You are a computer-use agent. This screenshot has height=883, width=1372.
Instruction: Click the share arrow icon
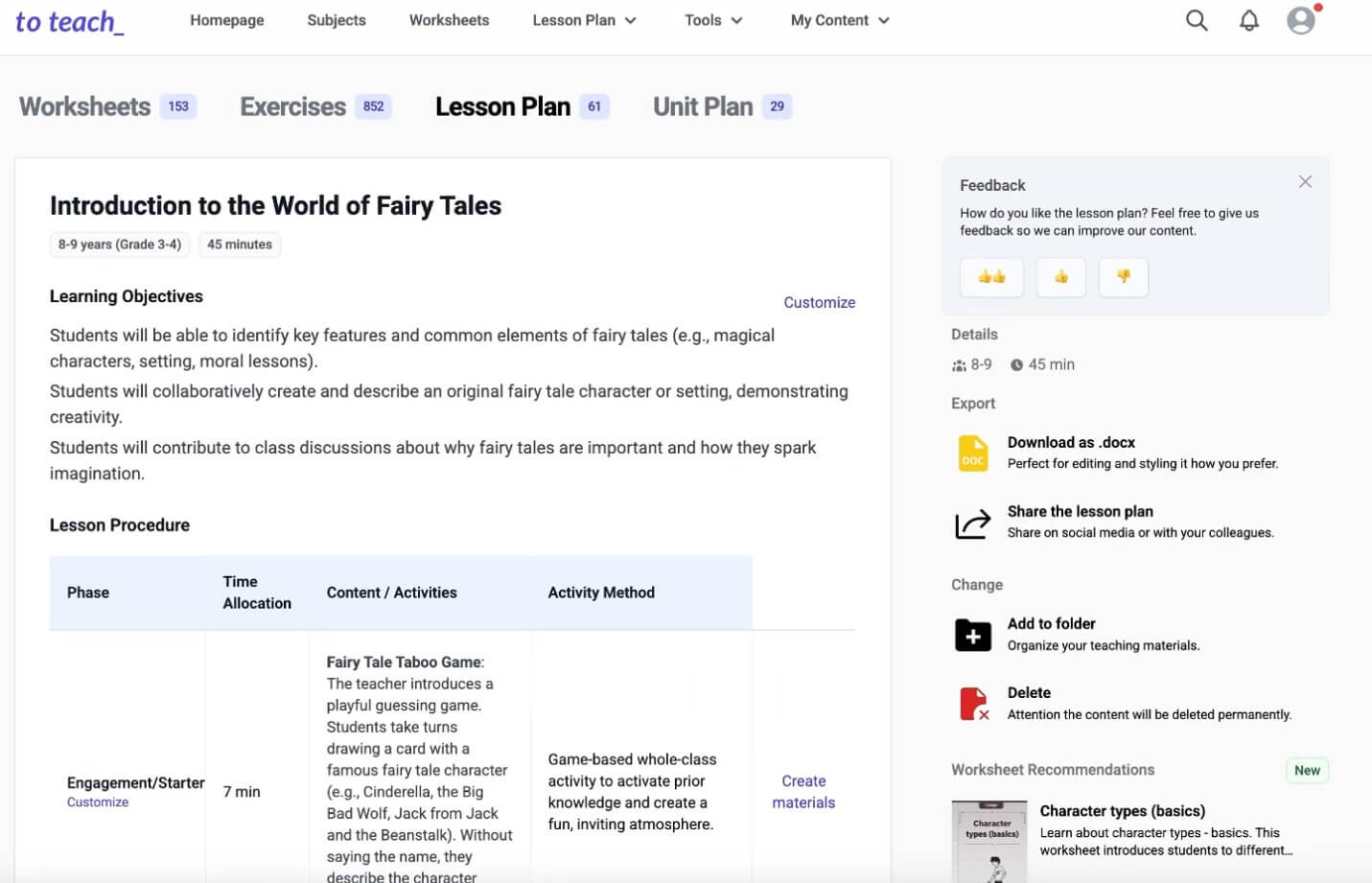pyautogui.click(x=973, y=523)
